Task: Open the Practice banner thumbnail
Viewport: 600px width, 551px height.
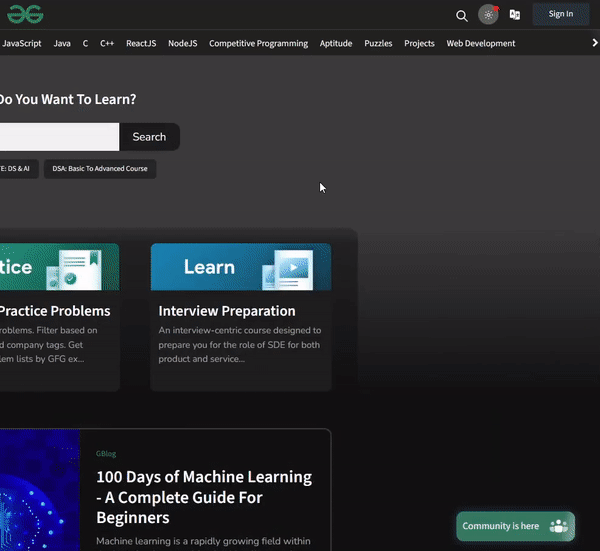Action: pos(59,267)
